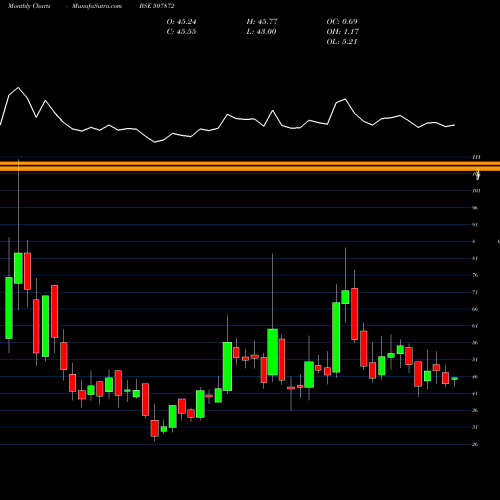Click the 96 price axis label
Image resolution: width=500 pixels, height=500 pixels.
tap(475, 208)
